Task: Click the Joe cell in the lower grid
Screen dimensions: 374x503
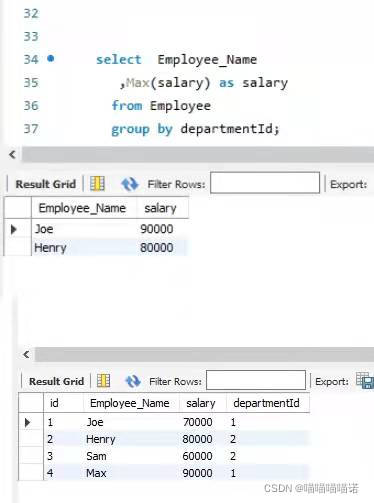Action: pyautogui.click(x=131, y=422)
